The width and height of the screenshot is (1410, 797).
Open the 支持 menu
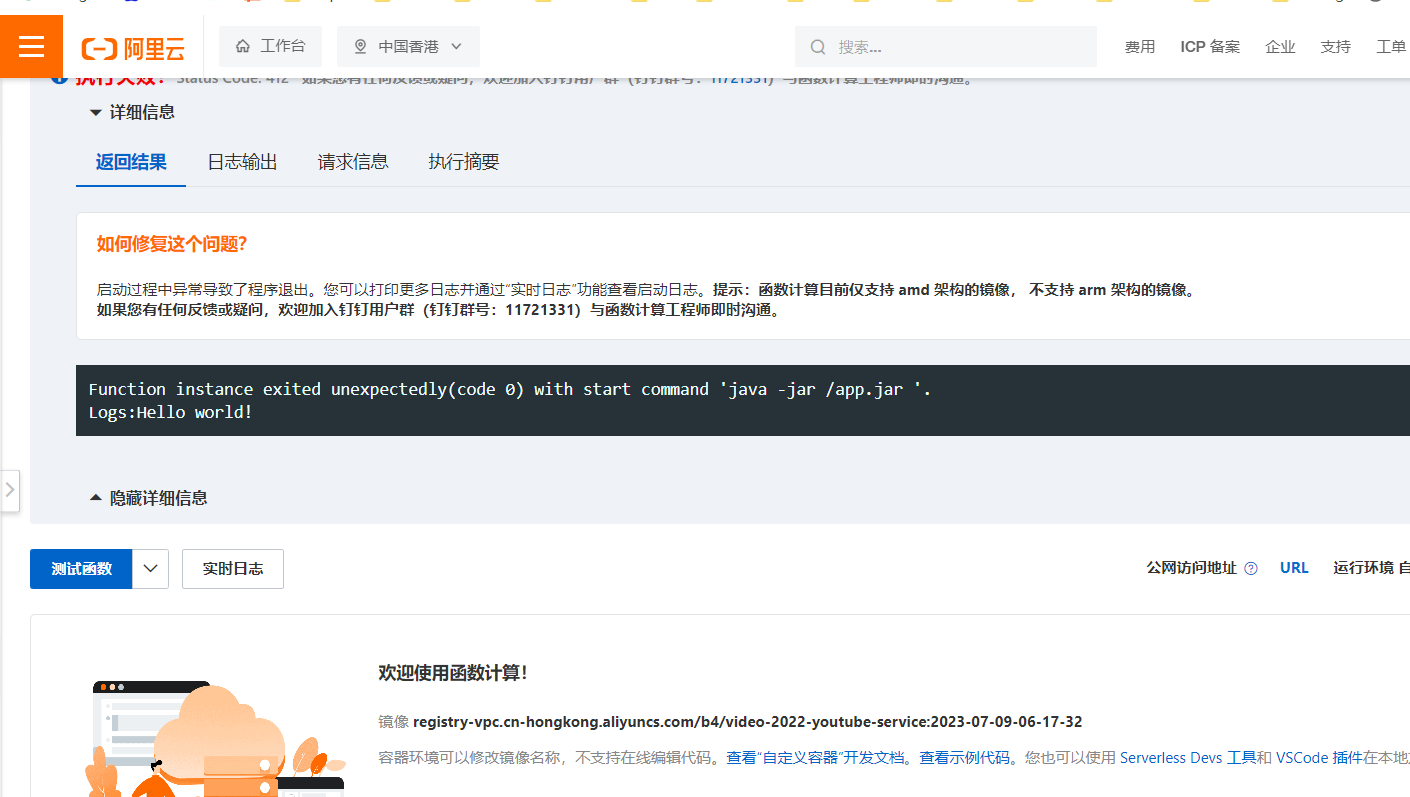(1335, 47)
